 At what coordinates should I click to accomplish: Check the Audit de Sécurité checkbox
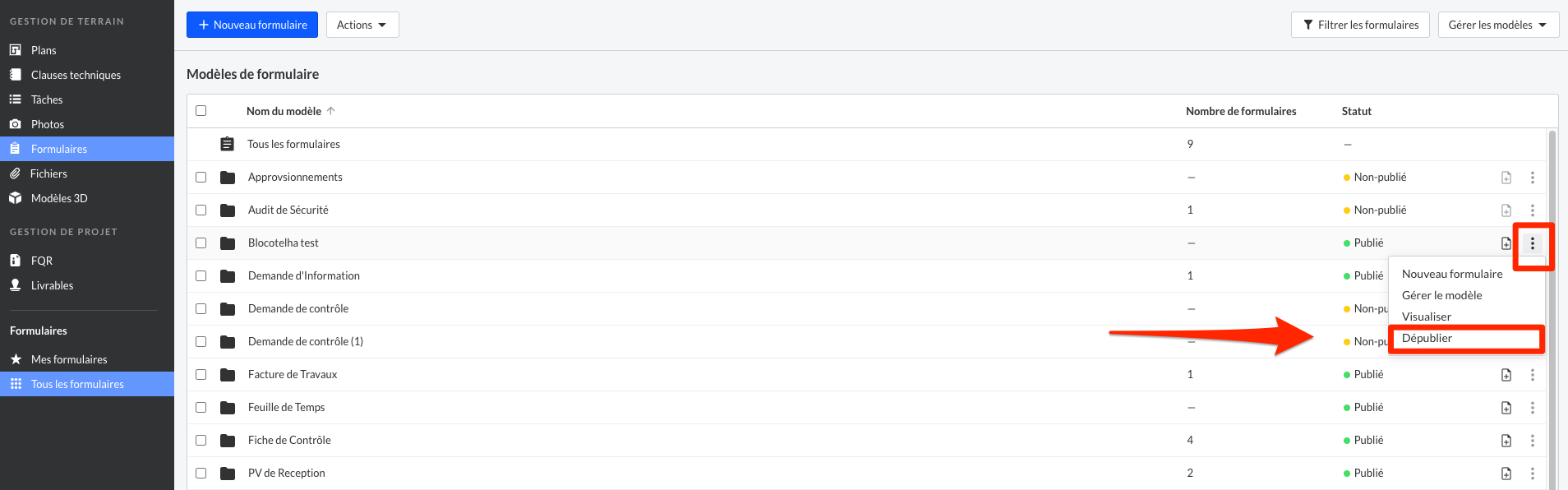click(x=201, y=210)
